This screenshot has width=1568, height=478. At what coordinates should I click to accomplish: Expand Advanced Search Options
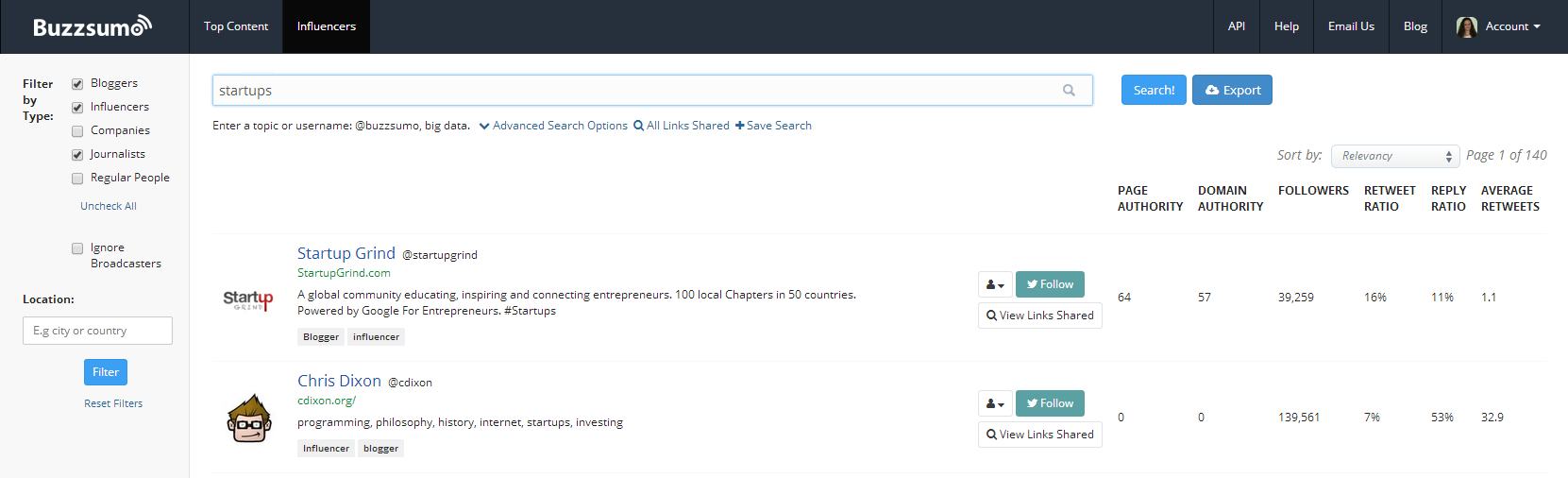553,126
